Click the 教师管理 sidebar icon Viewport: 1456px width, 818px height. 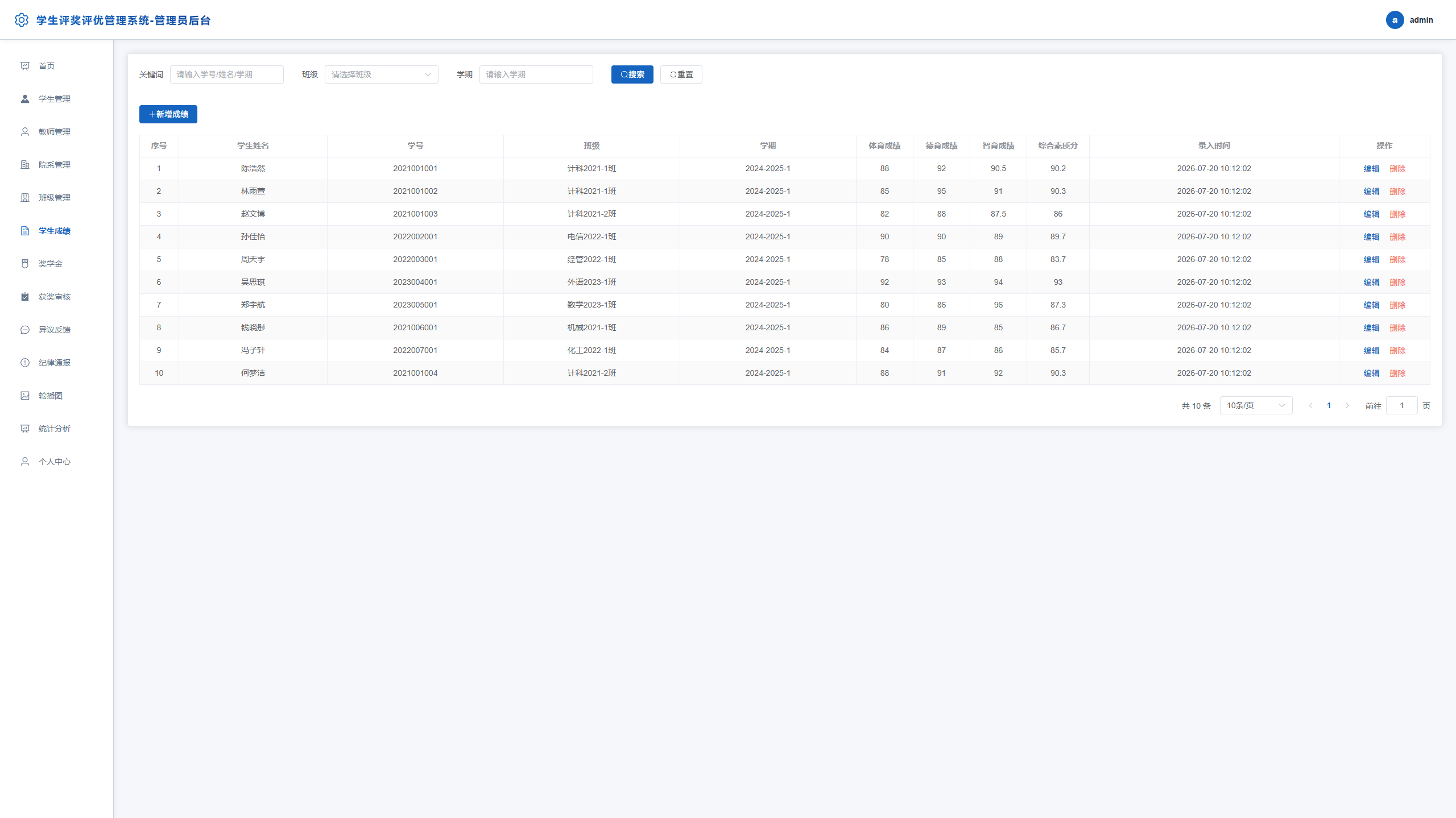coord(25,132)
